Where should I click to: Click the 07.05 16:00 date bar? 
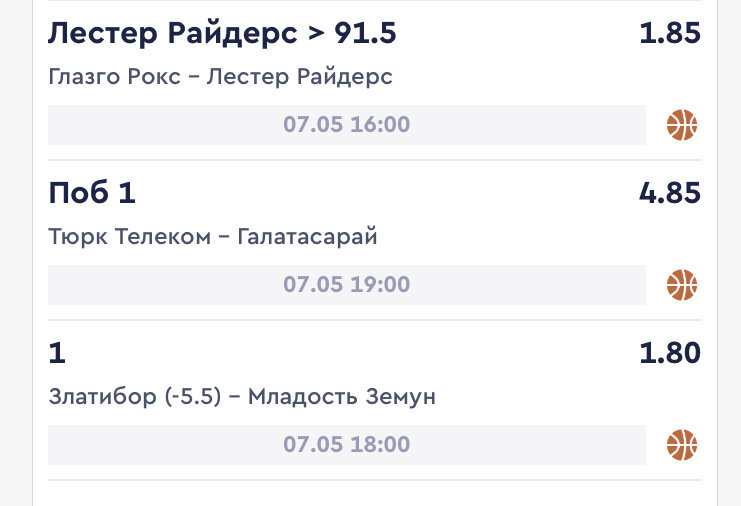[x=346, y=125]
